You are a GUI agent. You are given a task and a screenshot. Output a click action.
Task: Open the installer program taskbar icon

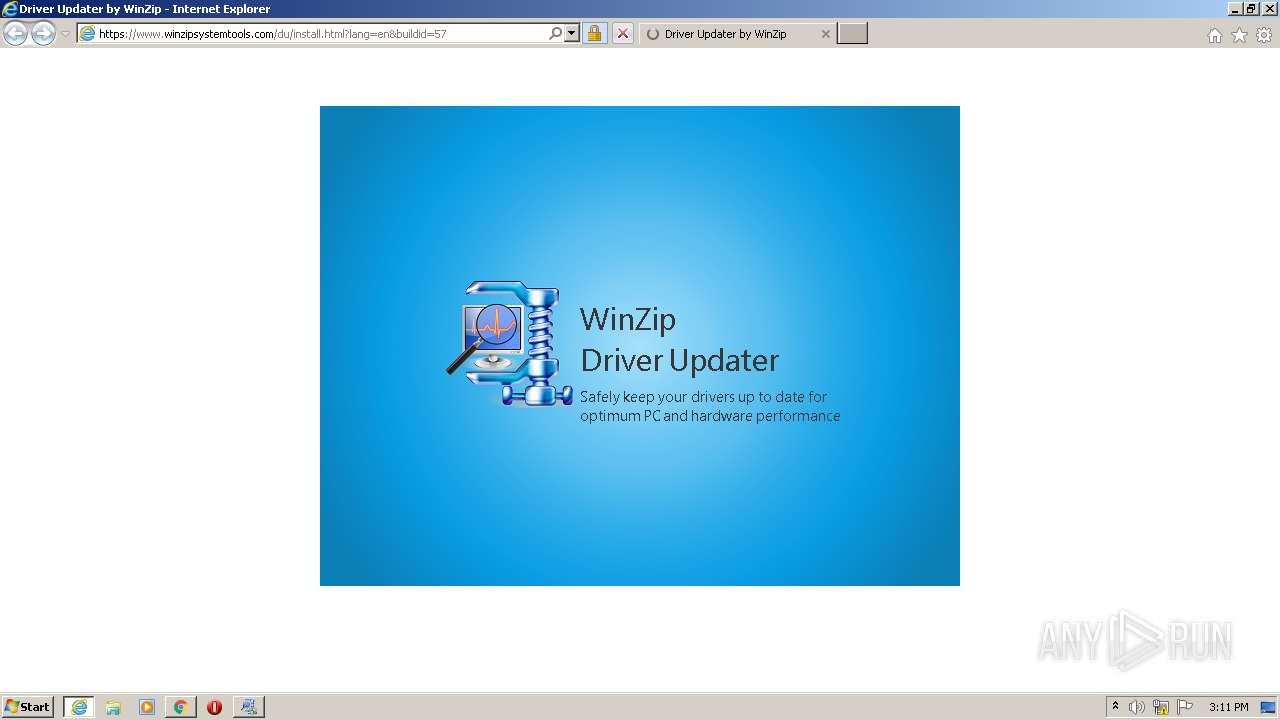(249, 707)
